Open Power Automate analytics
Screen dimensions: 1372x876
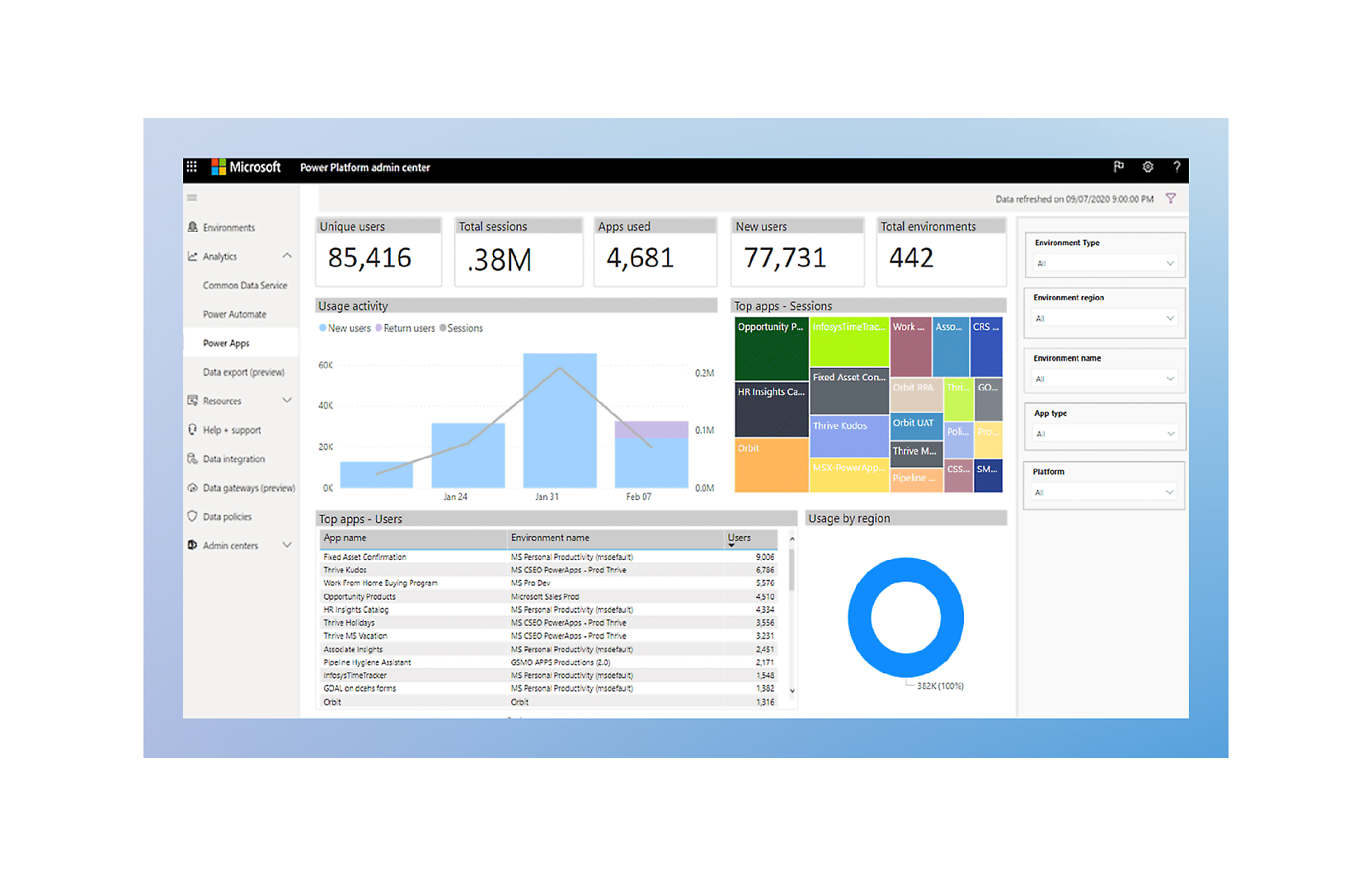(x=235, y=314)
